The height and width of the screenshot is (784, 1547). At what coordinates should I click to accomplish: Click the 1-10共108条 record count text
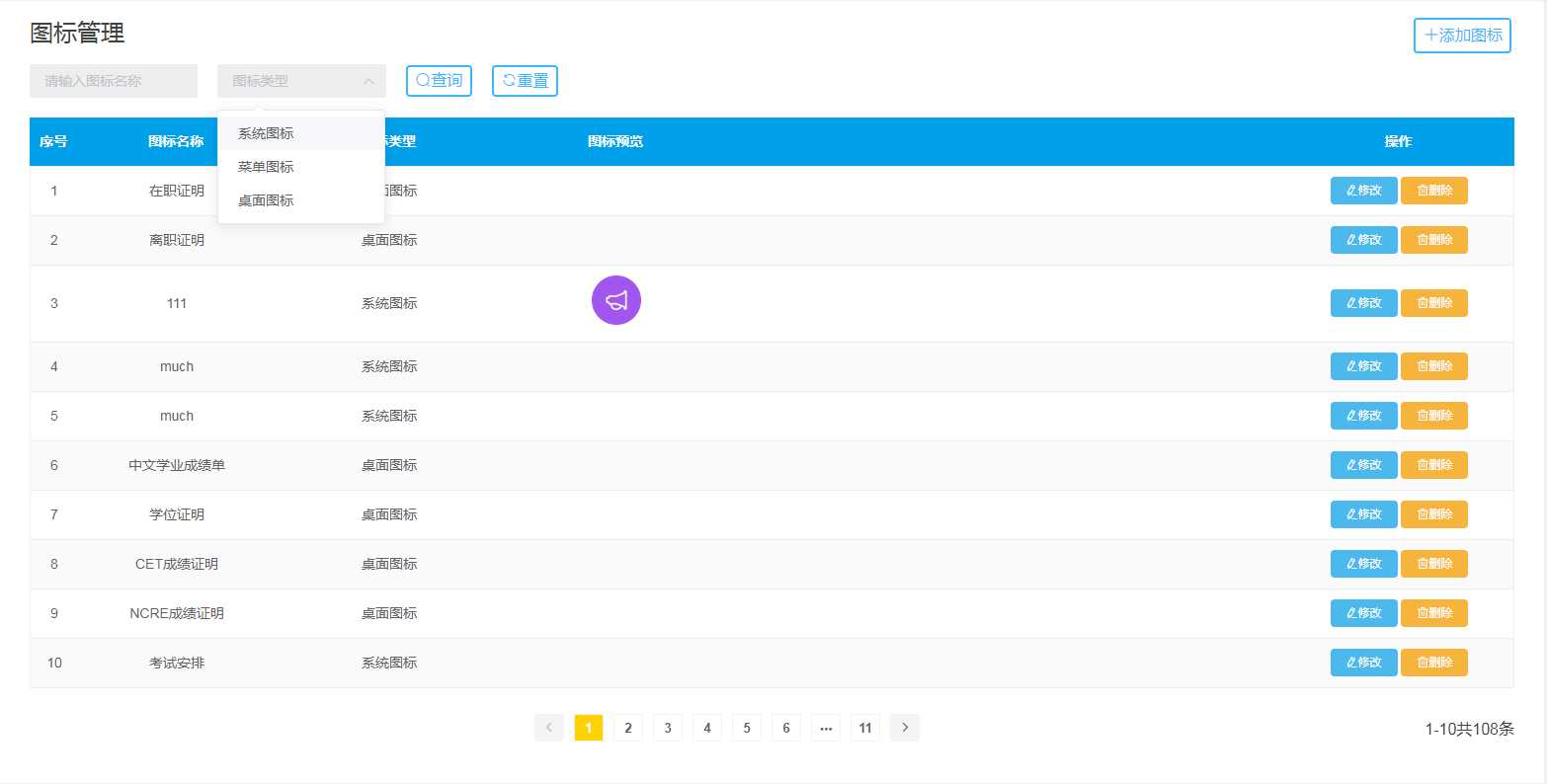[1469, 729]
